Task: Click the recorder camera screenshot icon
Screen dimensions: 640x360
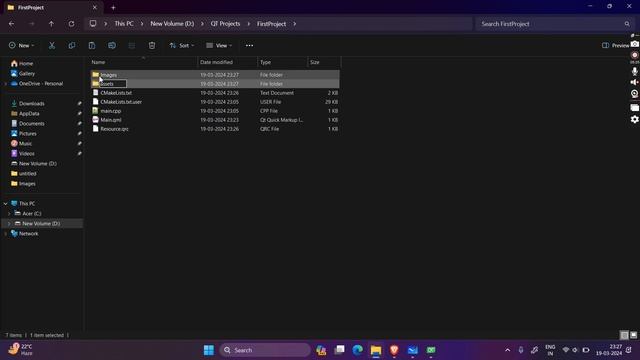Action: pyautogui.click(x=635, y=44)
